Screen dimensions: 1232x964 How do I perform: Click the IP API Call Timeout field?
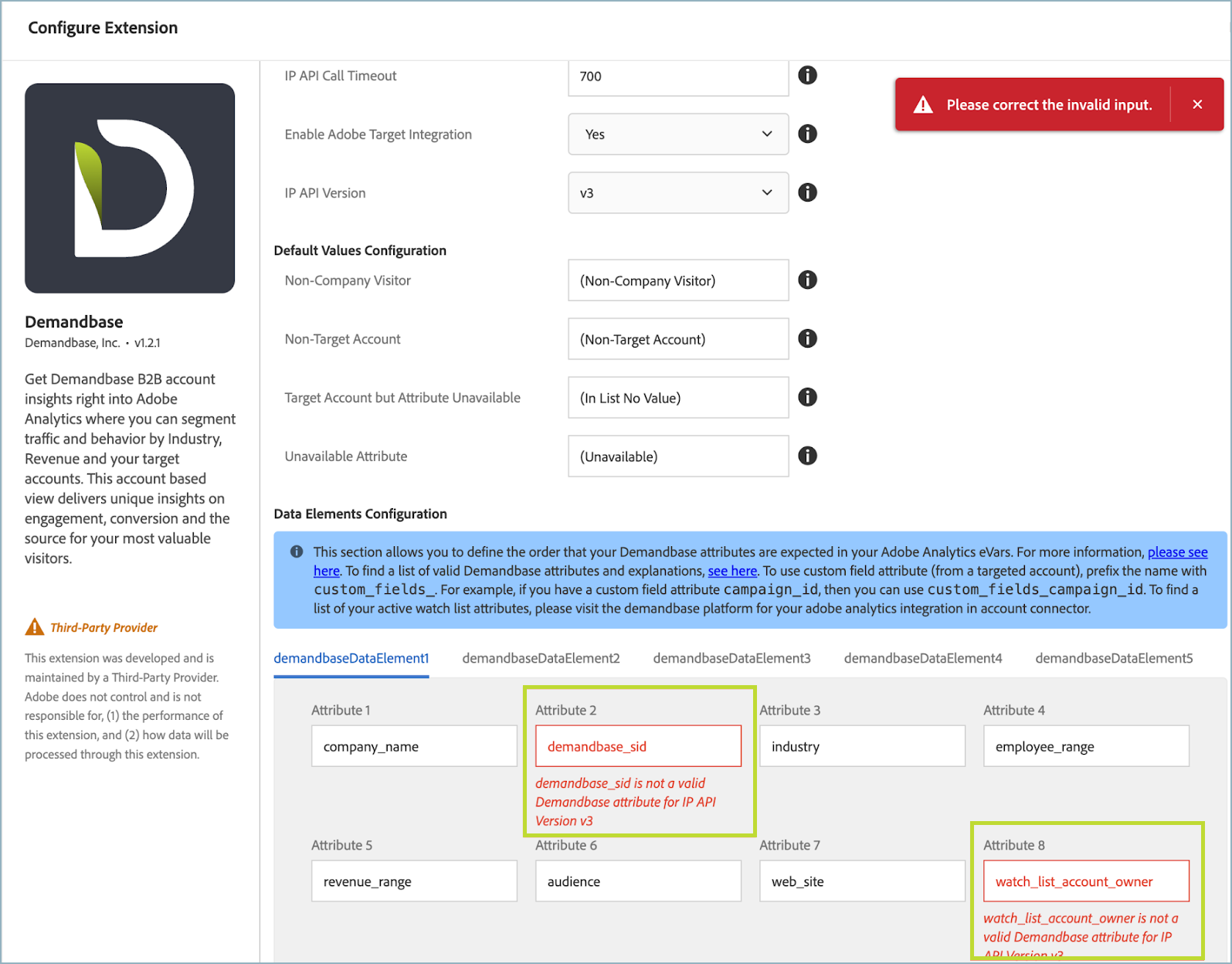tap(678, 76)
